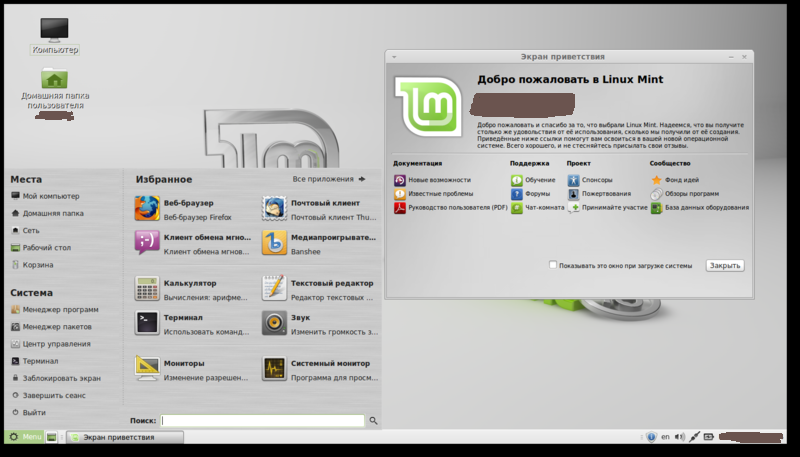Click the Закрыть button
Image resolution: width=800 pixels, height=457 pixels.
coord(724,265)
